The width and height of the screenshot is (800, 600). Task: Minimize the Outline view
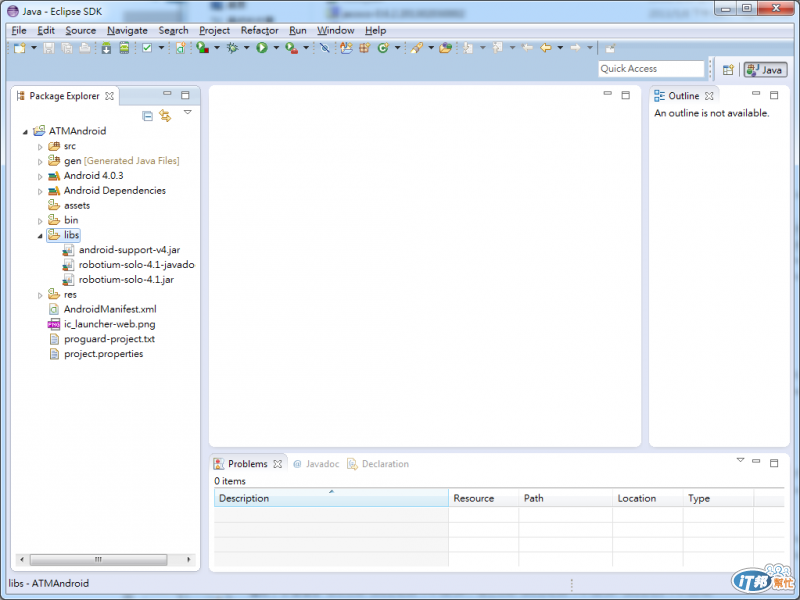coord(756,94)
